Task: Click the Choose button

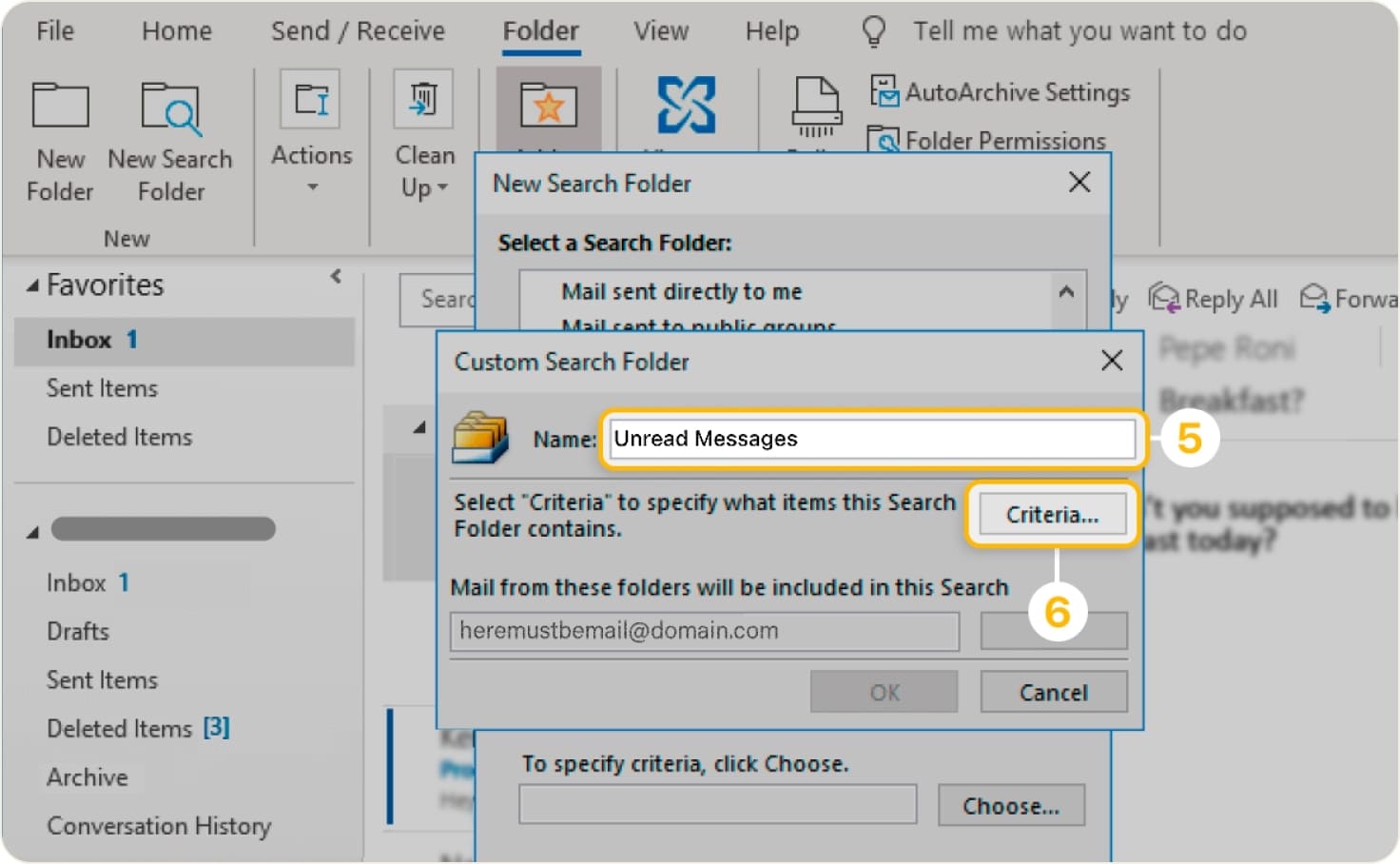Action: [1011, 805]
